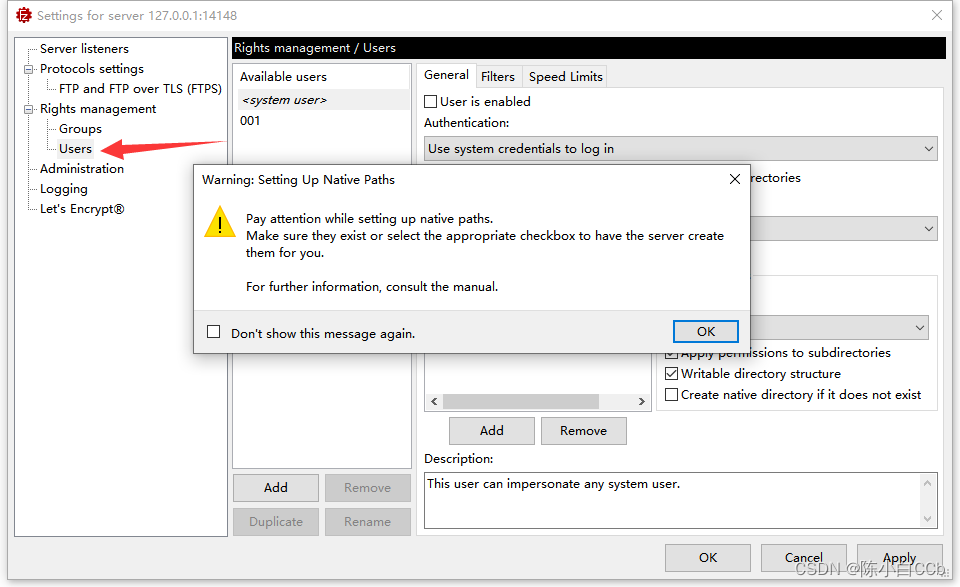Open the Logging settings page
Screen dimensions: 960x587
coord(64,189)
